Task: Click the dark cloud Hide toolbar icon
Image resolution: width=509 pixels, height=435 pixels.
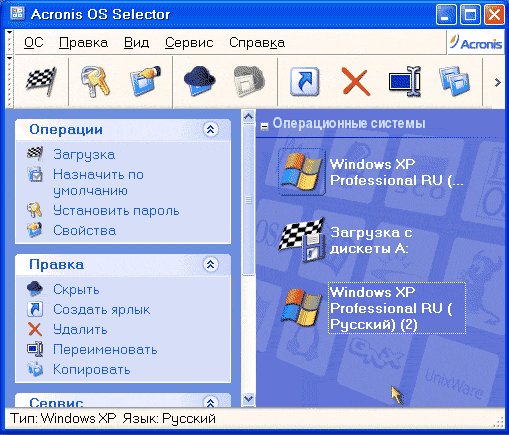Action: [199, 81]
